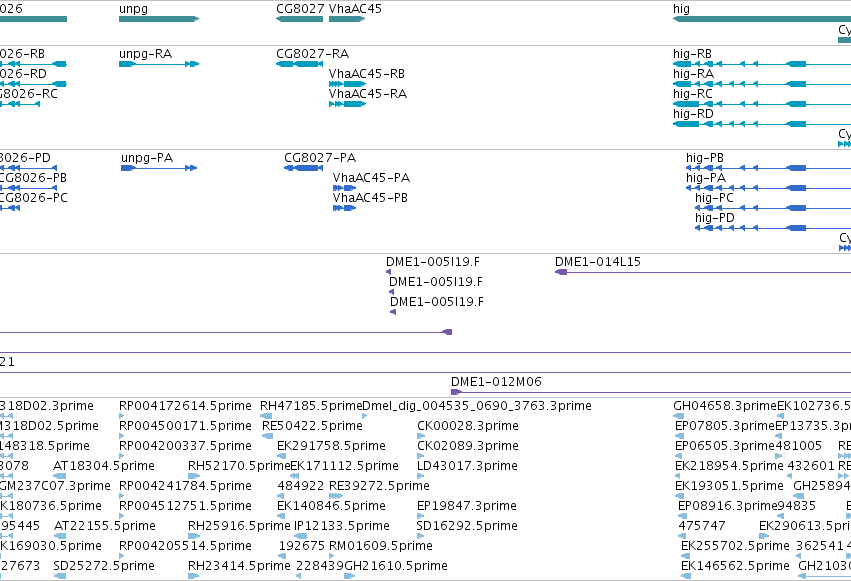Select the hig-PB protein label
Image resolution: width=851 pixels, height=581 pixels.
coord(705,158)
